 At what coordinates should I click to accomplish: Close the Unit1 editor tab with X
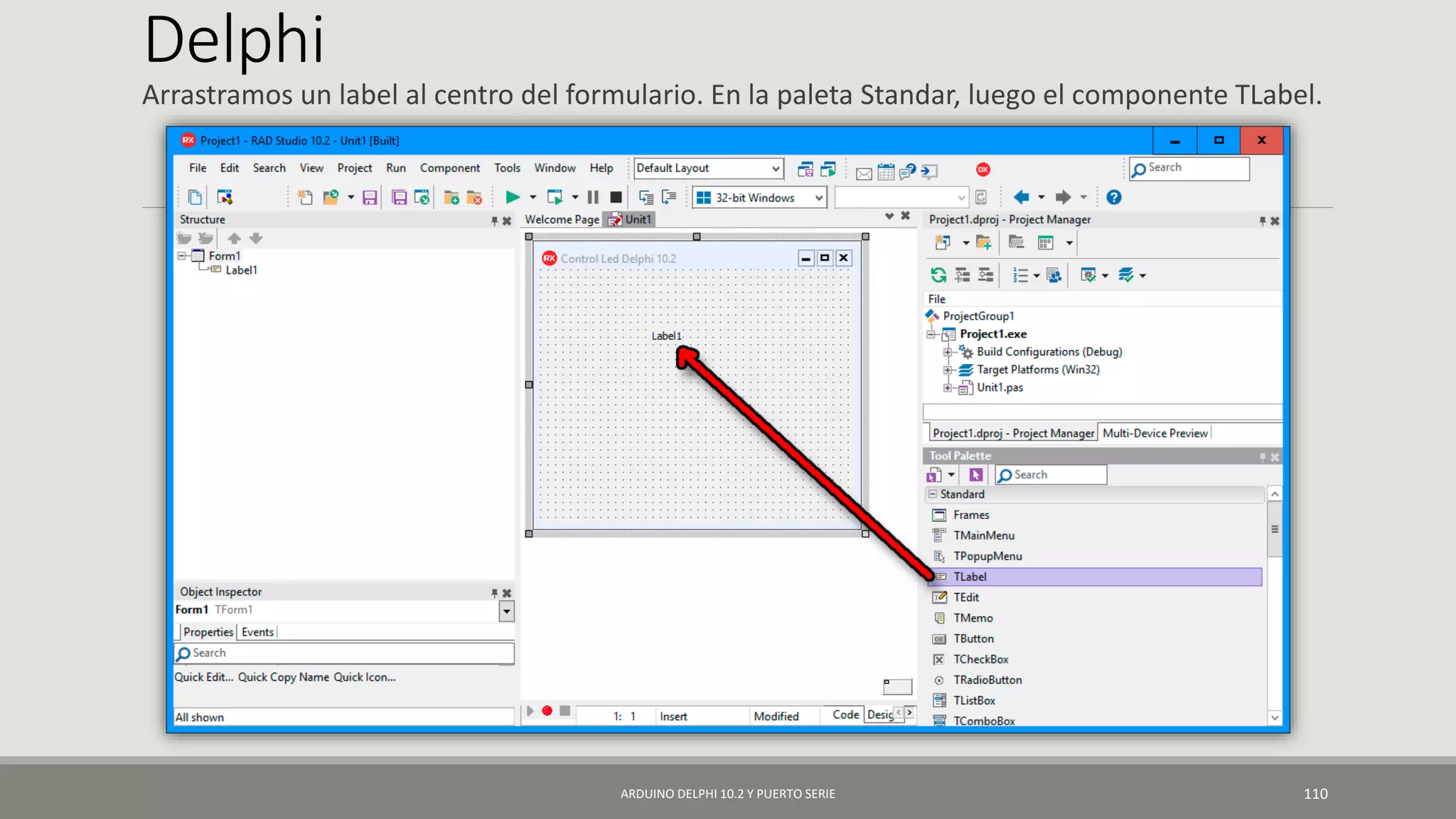coord(905,215)
